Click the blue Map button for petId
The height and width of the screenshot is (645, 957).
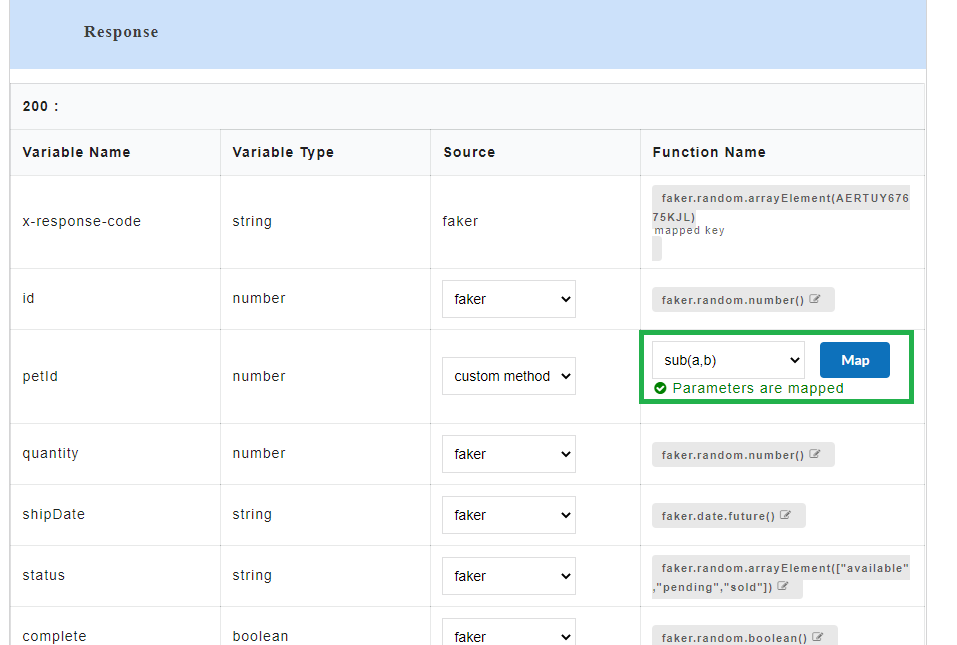(854, 360)
